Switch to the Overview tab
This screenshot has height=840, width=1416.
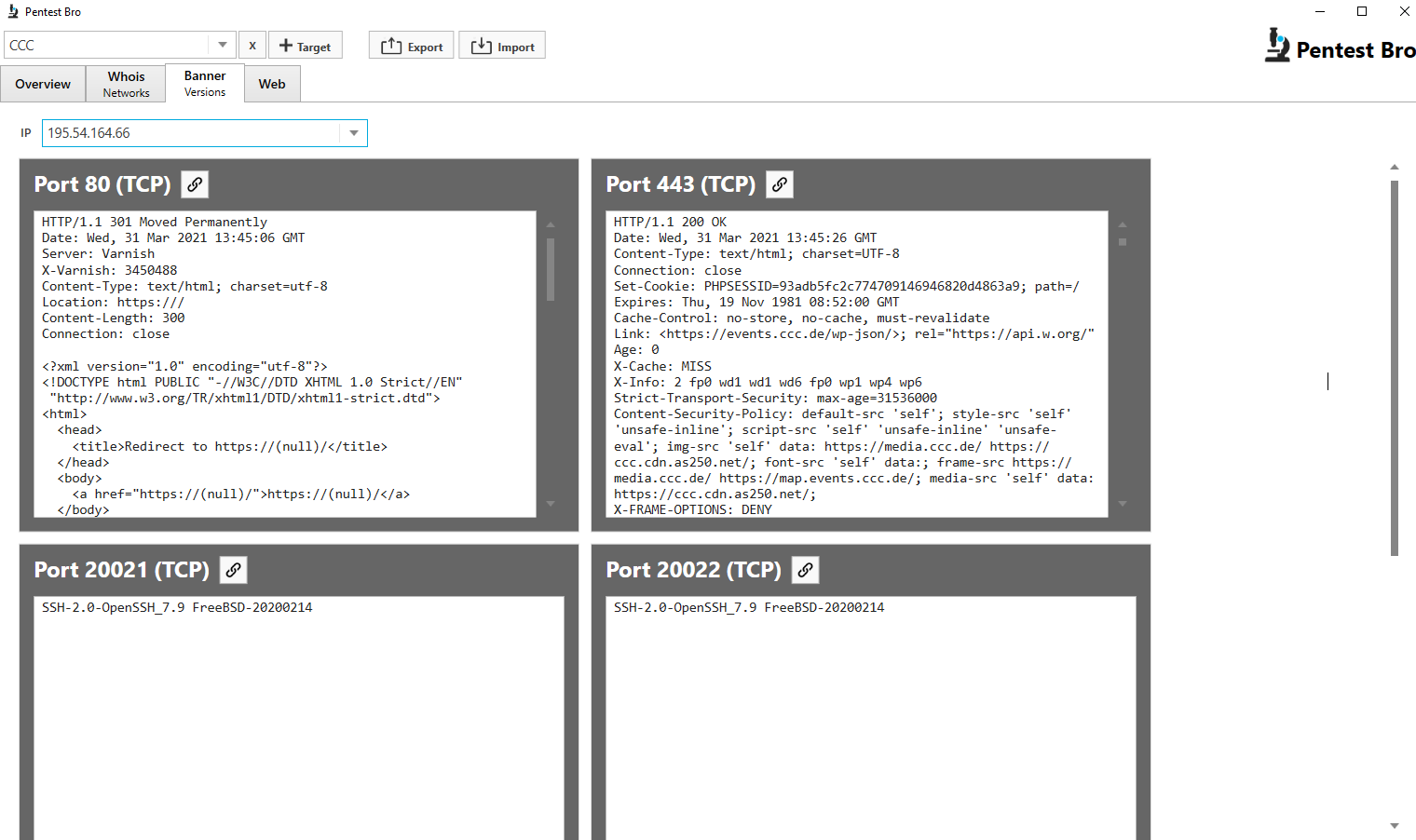[x=43, y=84]
